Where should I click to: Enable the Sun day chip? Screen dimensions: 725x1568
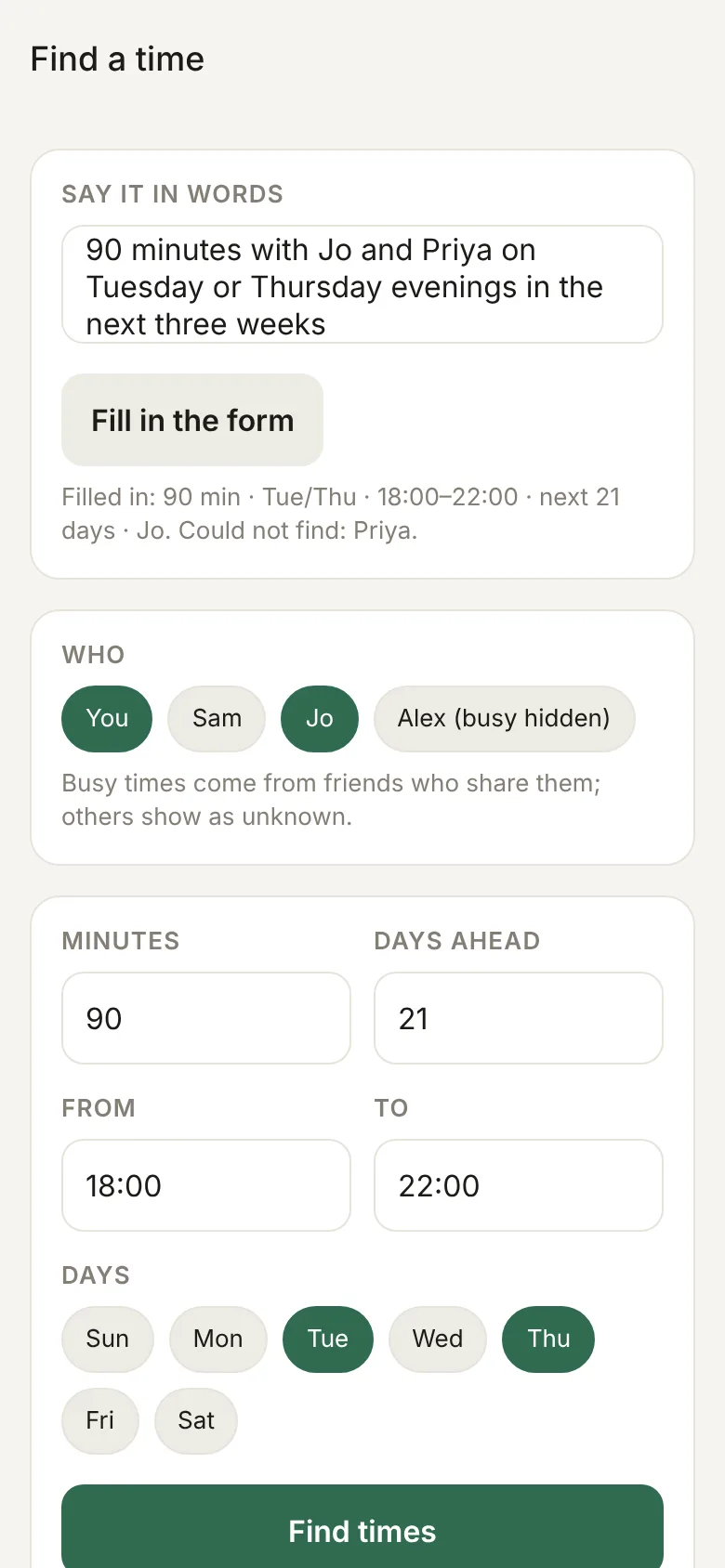(108, 1339)
